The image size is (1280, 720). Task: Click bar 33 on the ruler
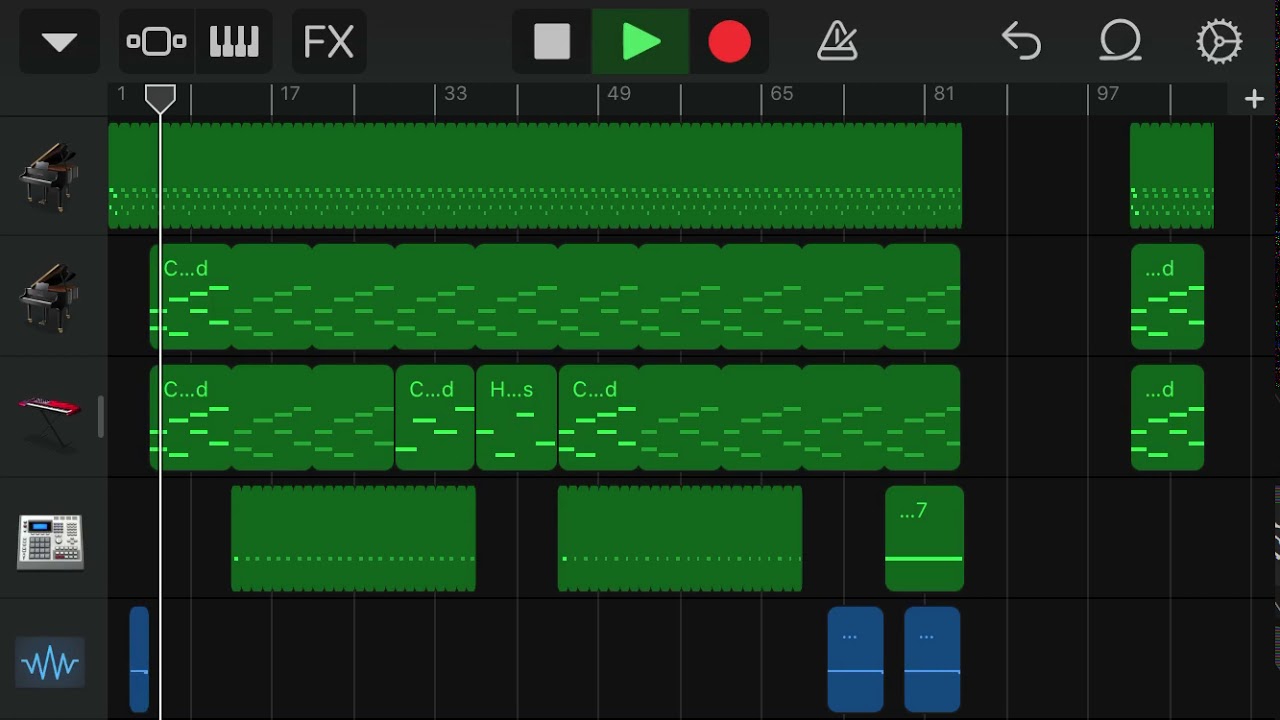coord(455,93)
